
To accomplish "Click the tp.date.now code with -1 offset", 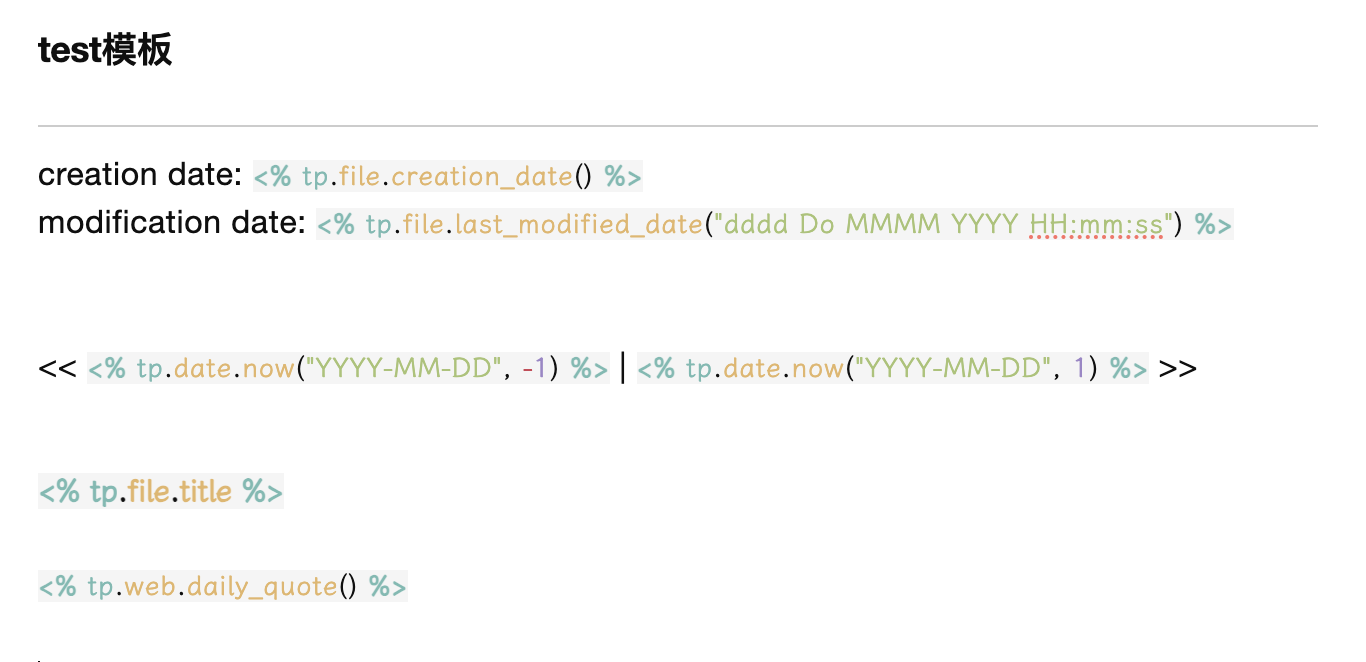I will click(348, 369).
